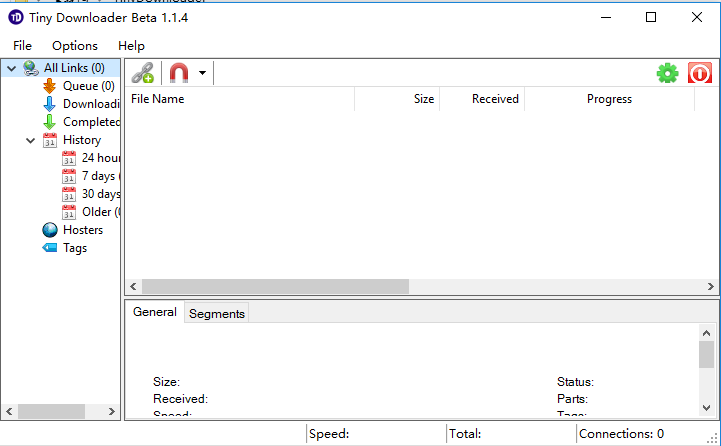Screen dimensions: 721x446
Task: Collapse the All Links tree node
Action: tap(11, 68)
